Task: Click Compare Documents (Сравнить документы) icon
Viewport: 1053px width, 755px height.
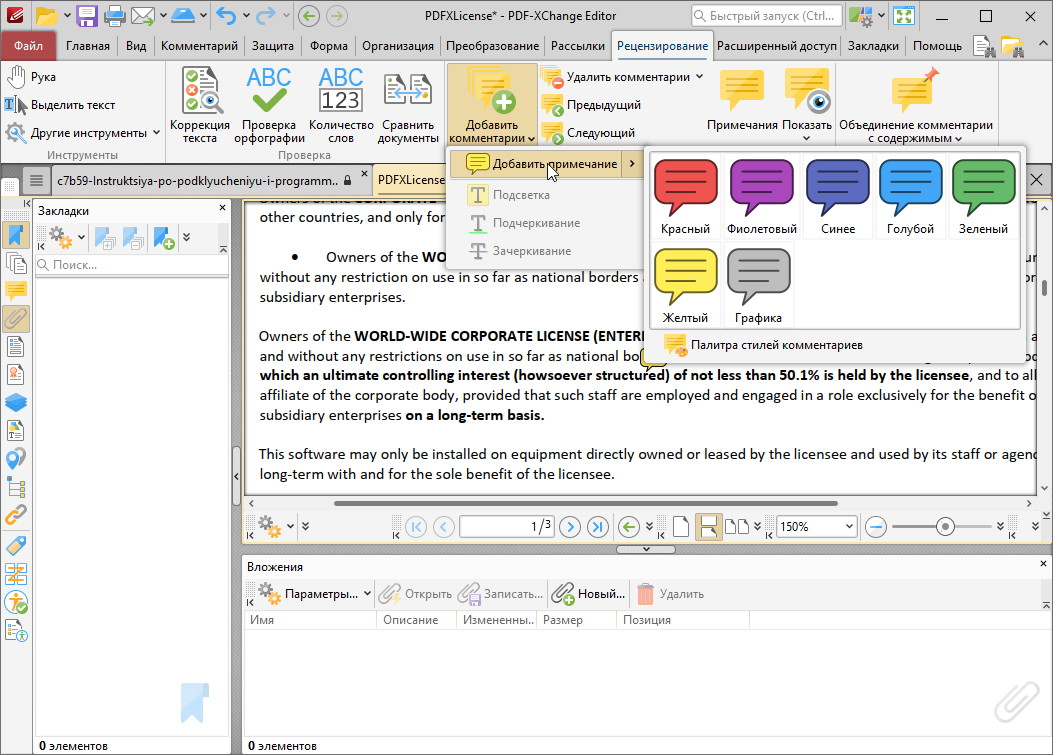Action: tap(408, 104)
